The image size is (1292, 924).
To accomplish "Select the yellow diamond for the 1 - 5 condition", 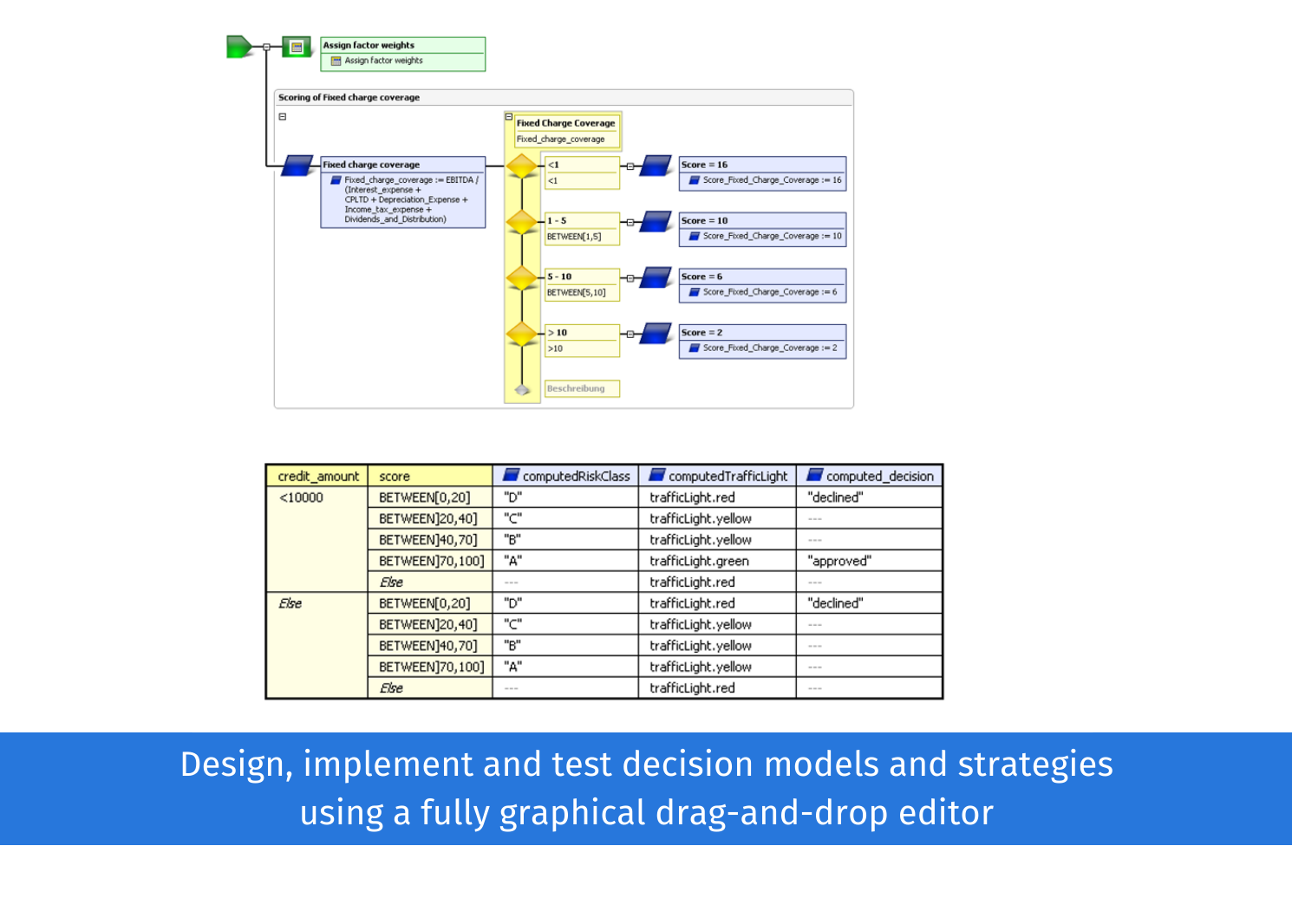I will (x=522, y=224).
